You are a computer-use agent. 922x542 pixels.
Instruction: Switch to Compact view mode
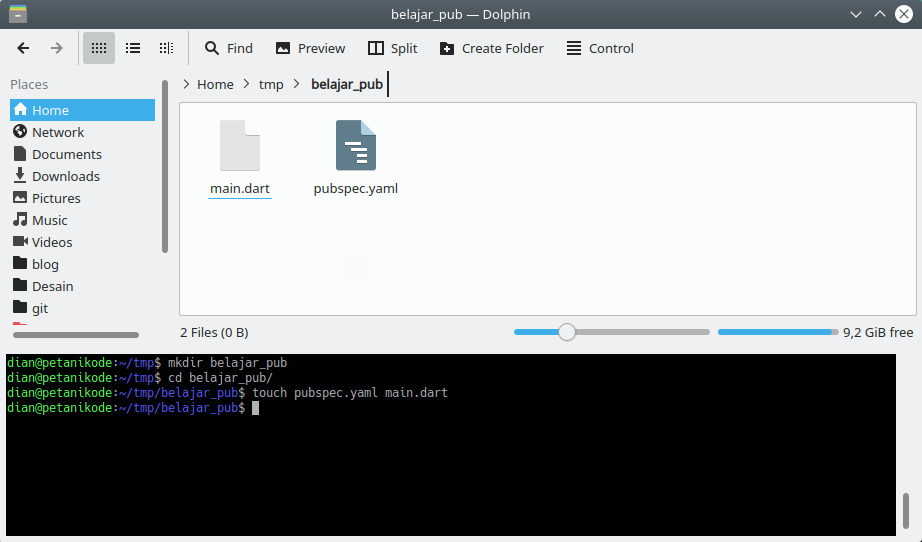coord(133,48)
